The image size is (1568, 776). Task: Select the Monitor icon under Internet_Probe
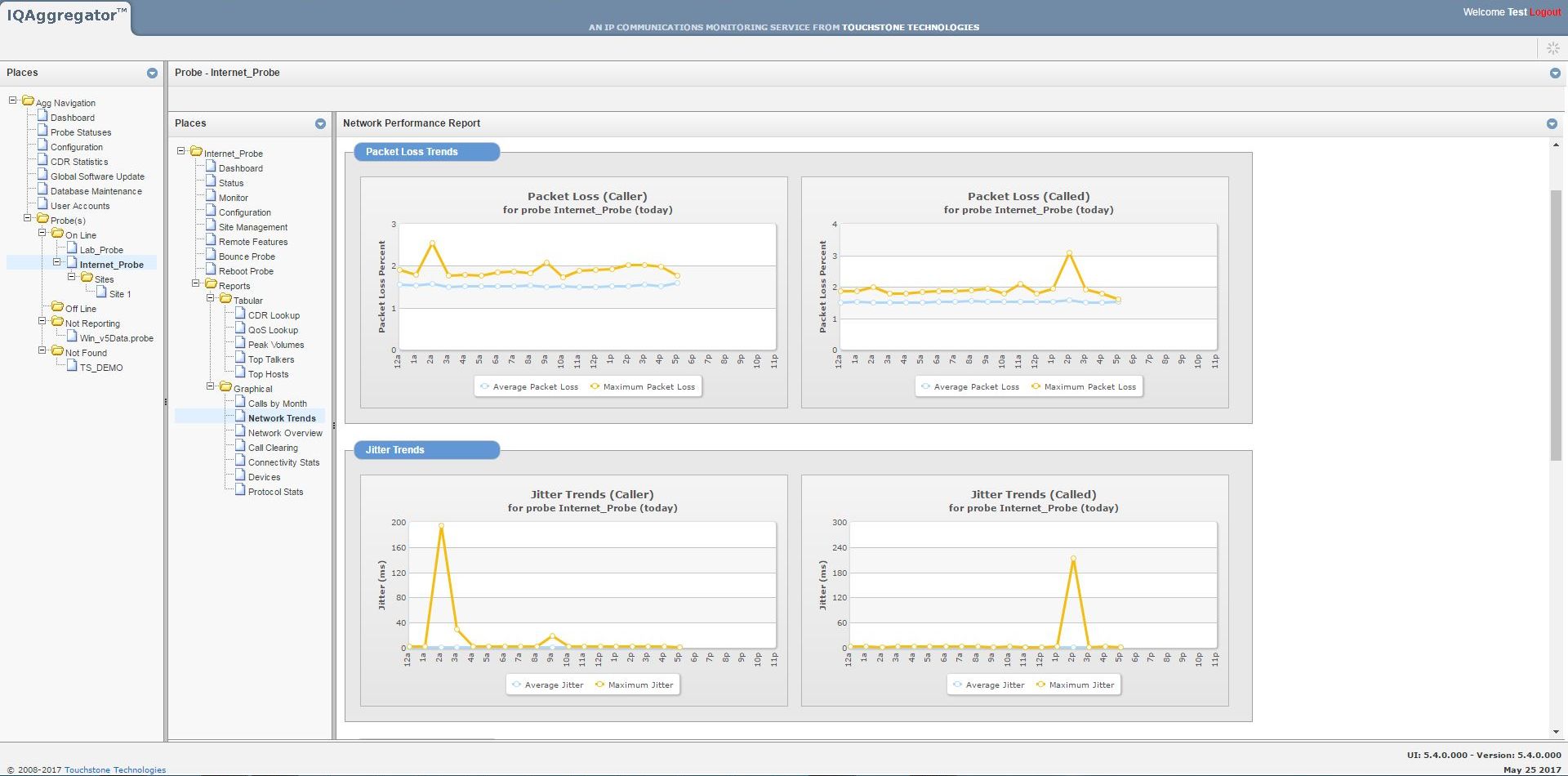tap(213, 197)
